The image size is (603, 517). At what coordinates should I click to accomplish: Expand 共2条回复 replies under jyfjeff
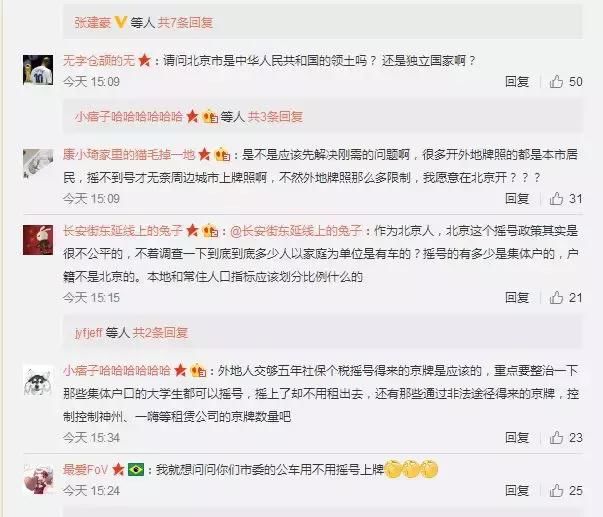160,332
